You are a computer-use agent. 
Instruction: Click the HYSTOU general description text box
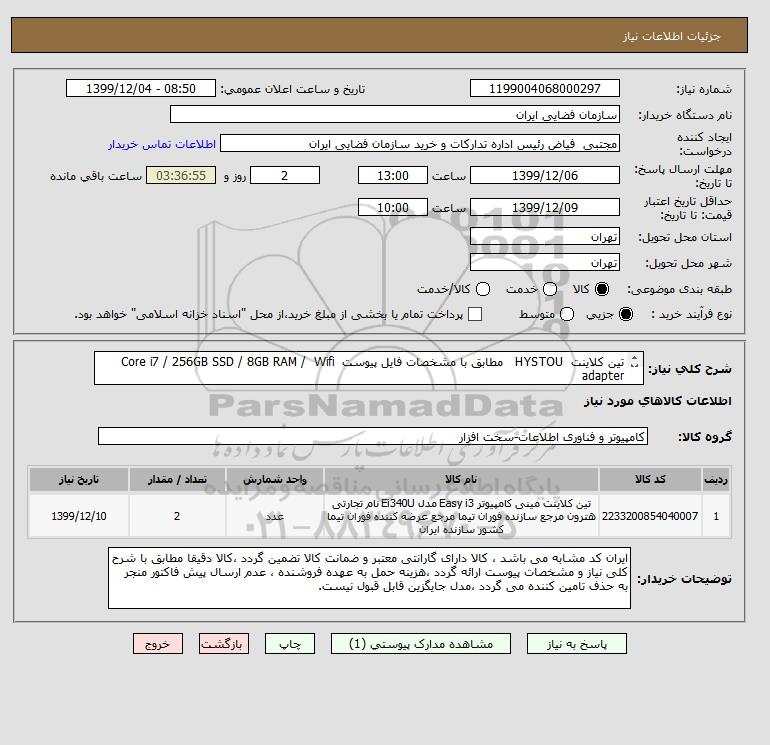[x=368, y=368]
